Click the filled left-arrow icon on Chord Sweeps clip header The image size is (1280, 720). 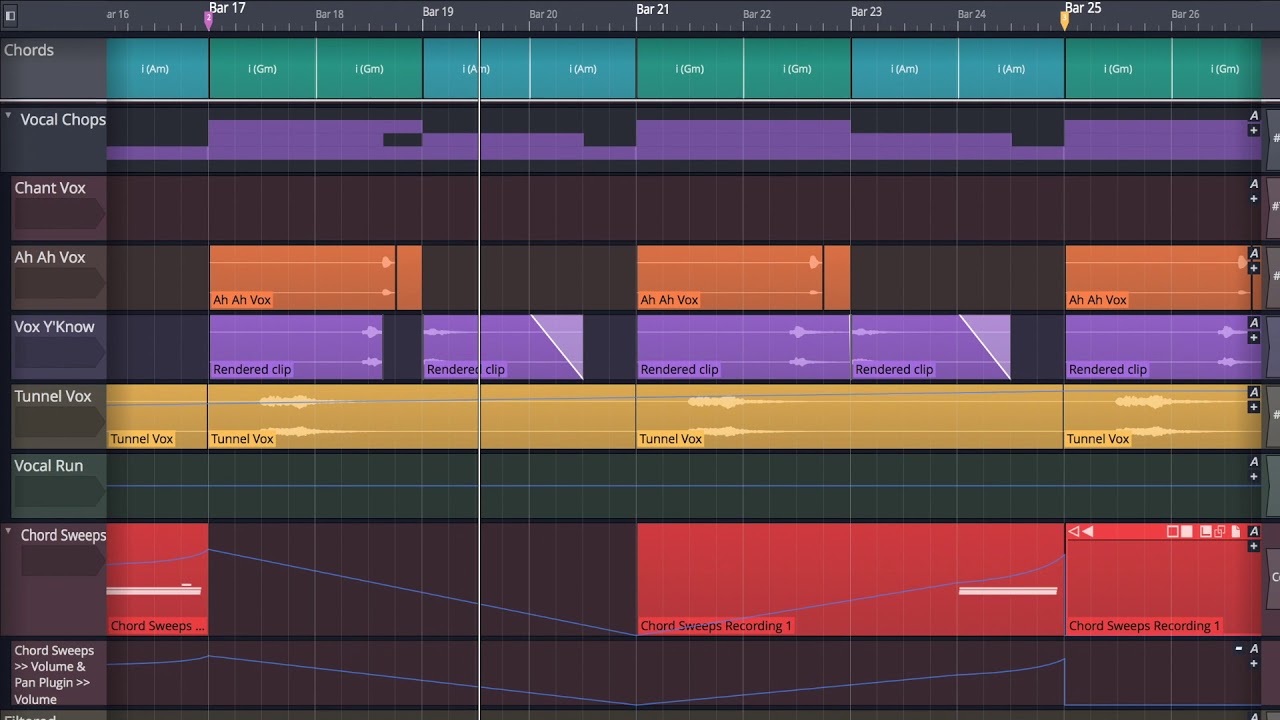[x=1087, y=532]
